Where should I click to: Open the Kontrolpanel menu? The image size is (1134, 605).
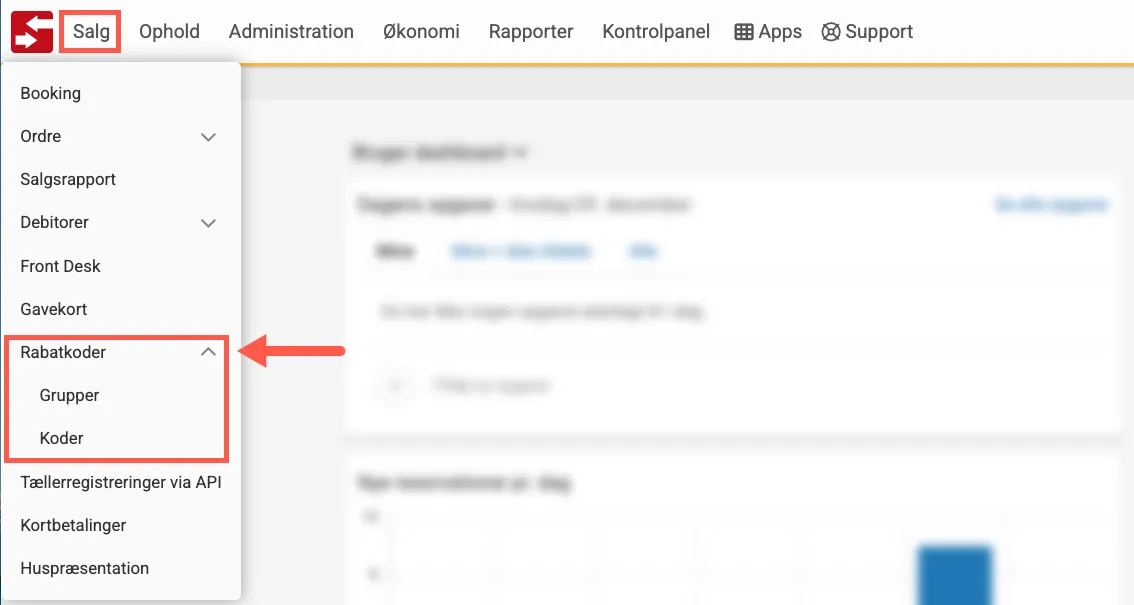coord(656,32)
